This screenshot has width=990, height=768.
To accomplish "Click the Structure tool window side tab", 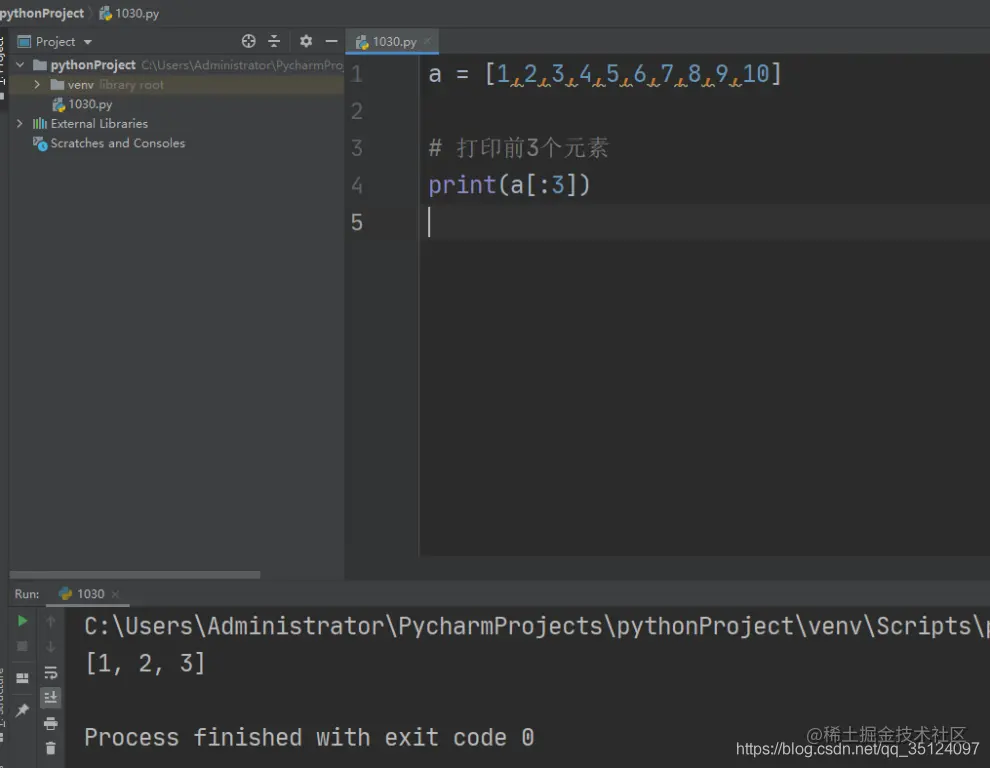I will tap(3, 704).
